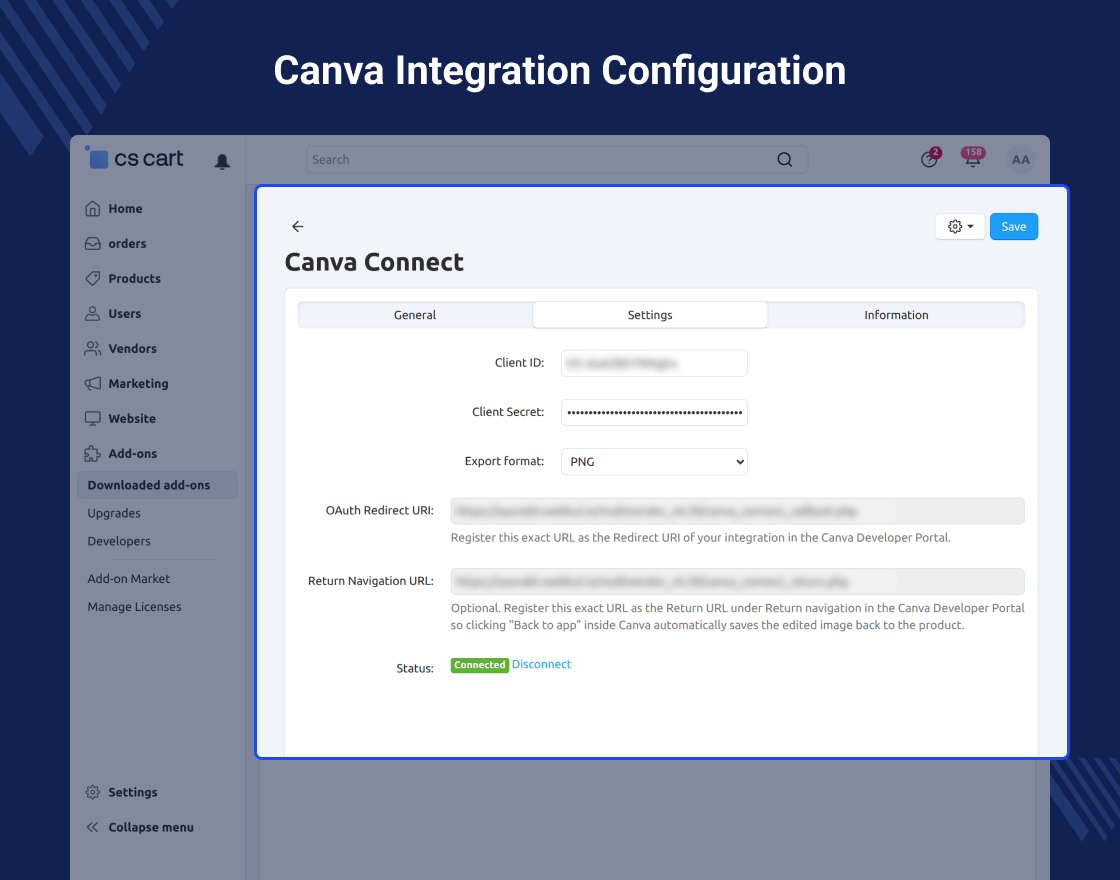Viewport: 1120px width, 880px height.
Task: Click the Add-ons puzzle icon
Action: (x=93, y=454)
